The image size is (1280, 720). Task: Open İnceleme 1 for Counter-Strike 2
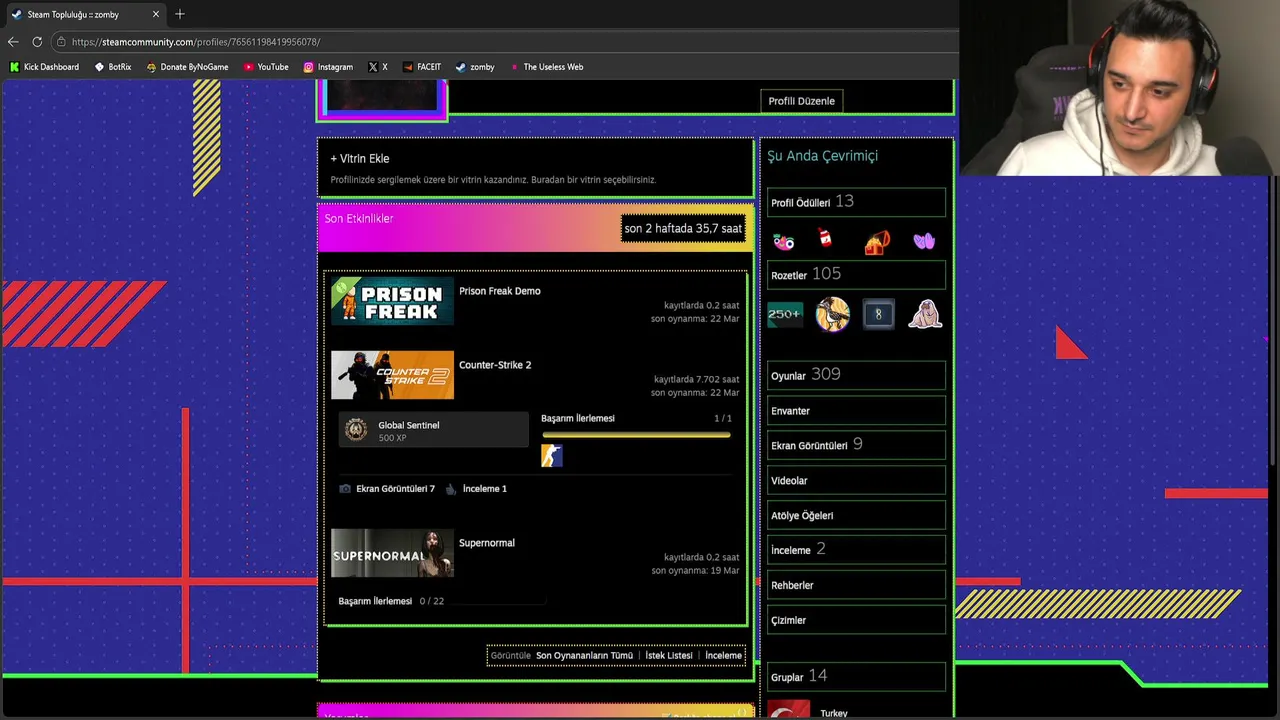tap(476, 489)
